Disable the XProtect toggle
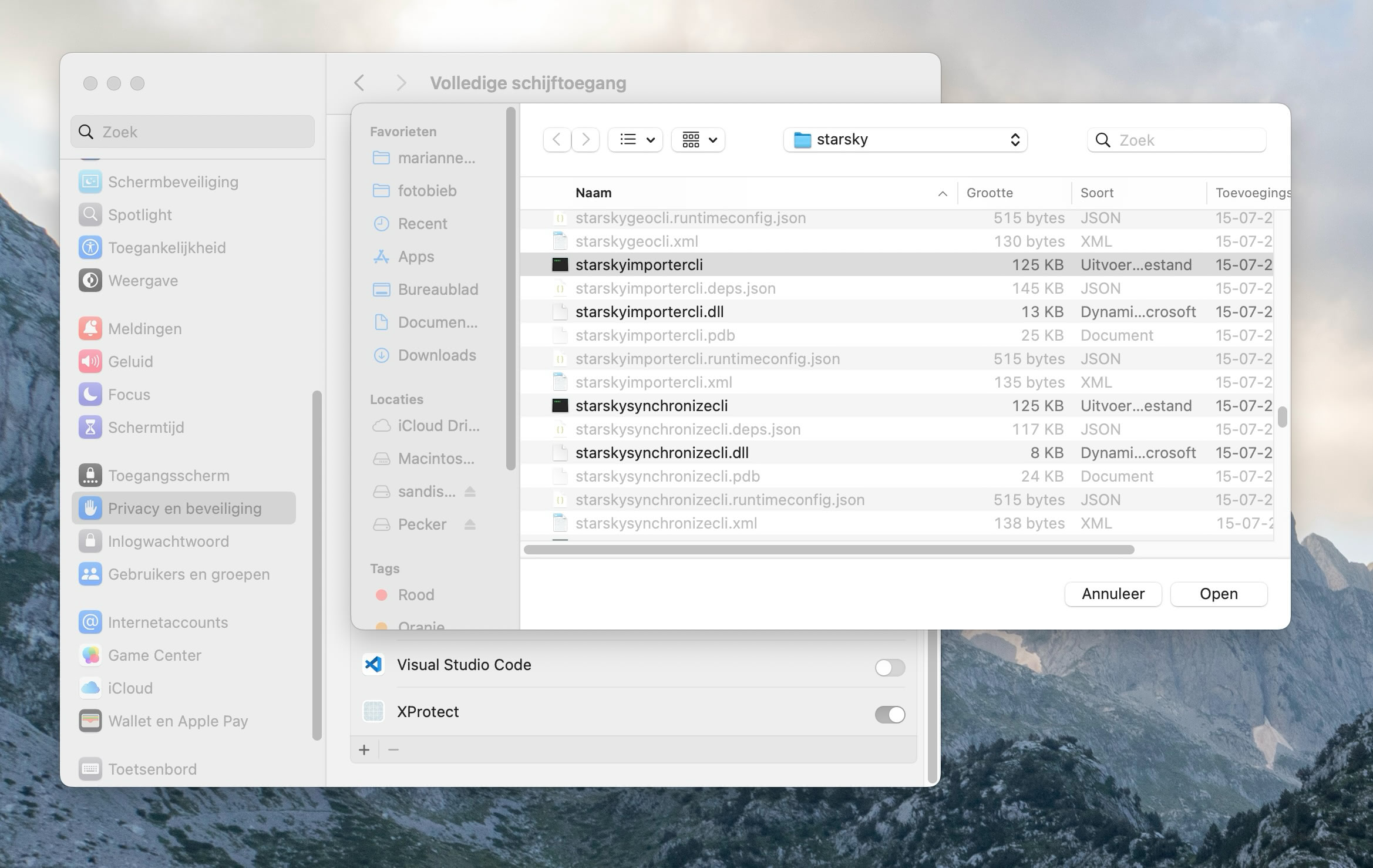This screenshot has height=868, width=1373. [889, 714]
